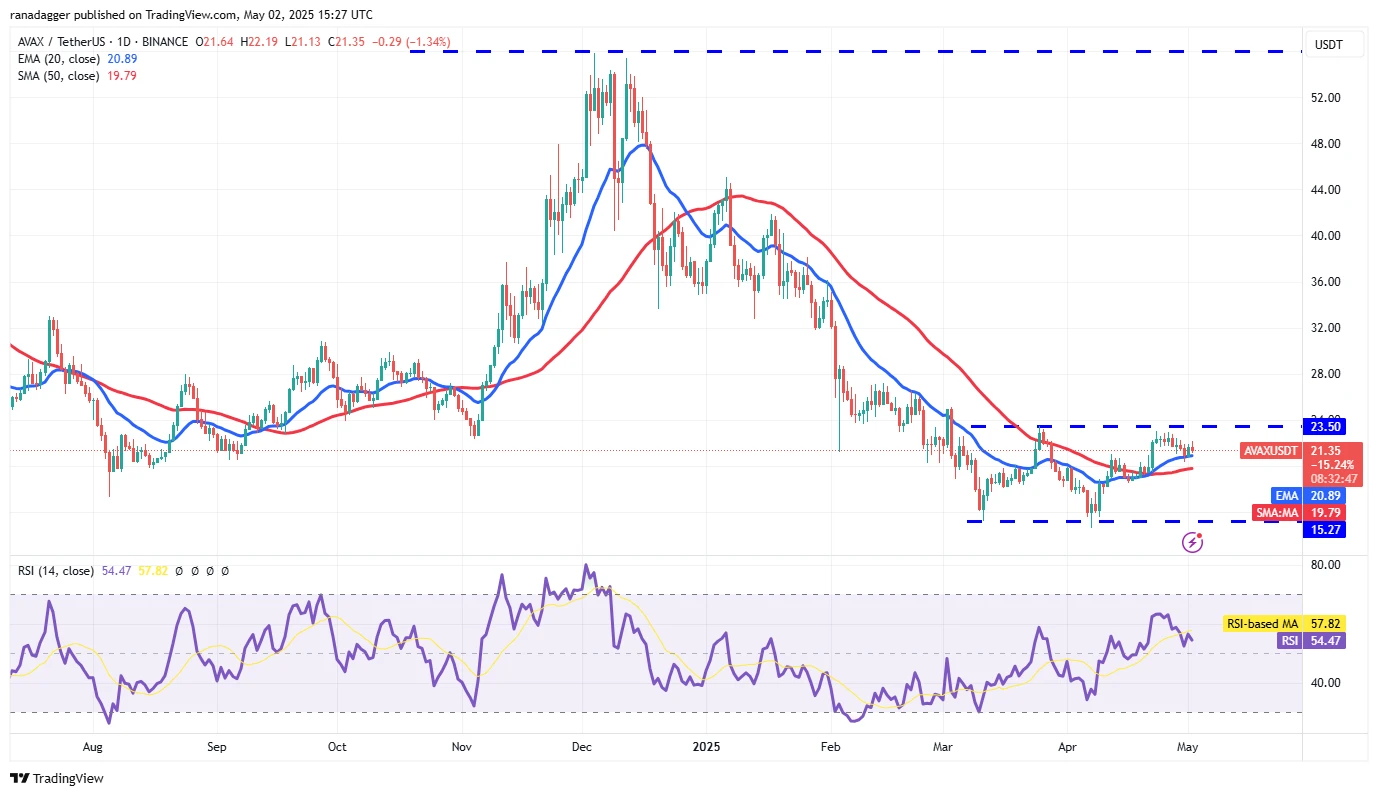The image size is (1378, 796).
Task: Click the 2025 label on time axis
Action: (x=705, y=747)
